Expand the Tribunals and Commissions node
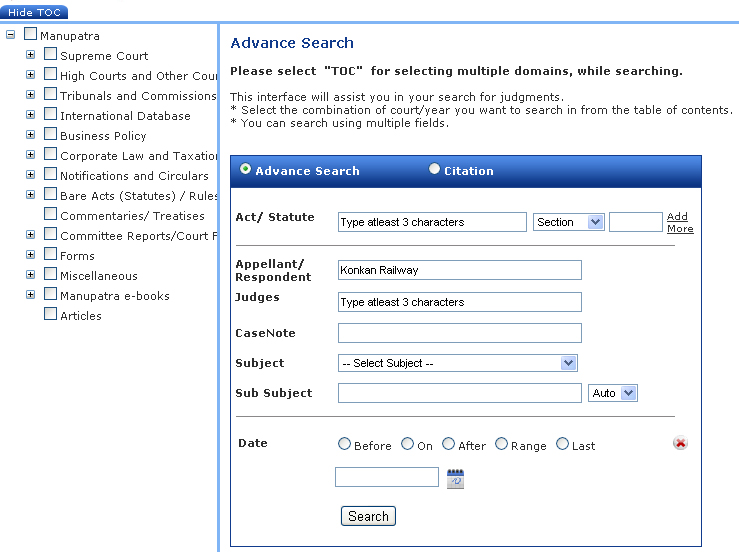The height and width of the screenshot is (552, 739). click(x=30, y=95)
